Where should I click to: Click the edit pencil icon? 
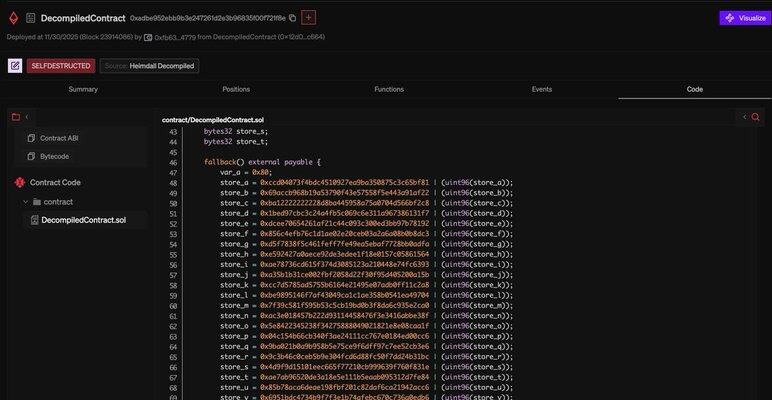coord(15,66)
